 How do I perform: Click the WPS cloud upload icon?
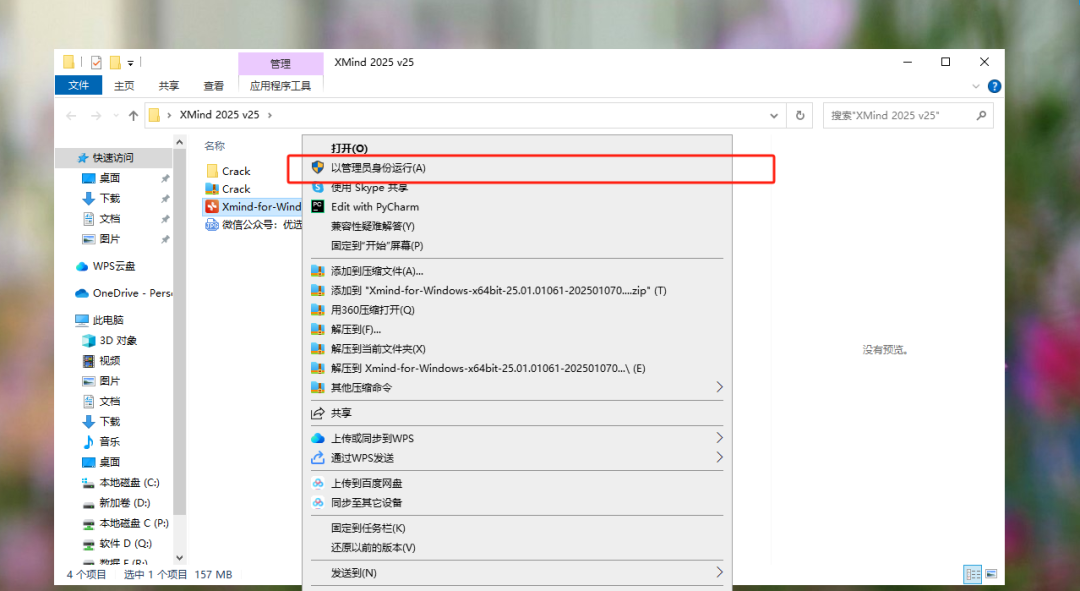click(x=318, y=438)
